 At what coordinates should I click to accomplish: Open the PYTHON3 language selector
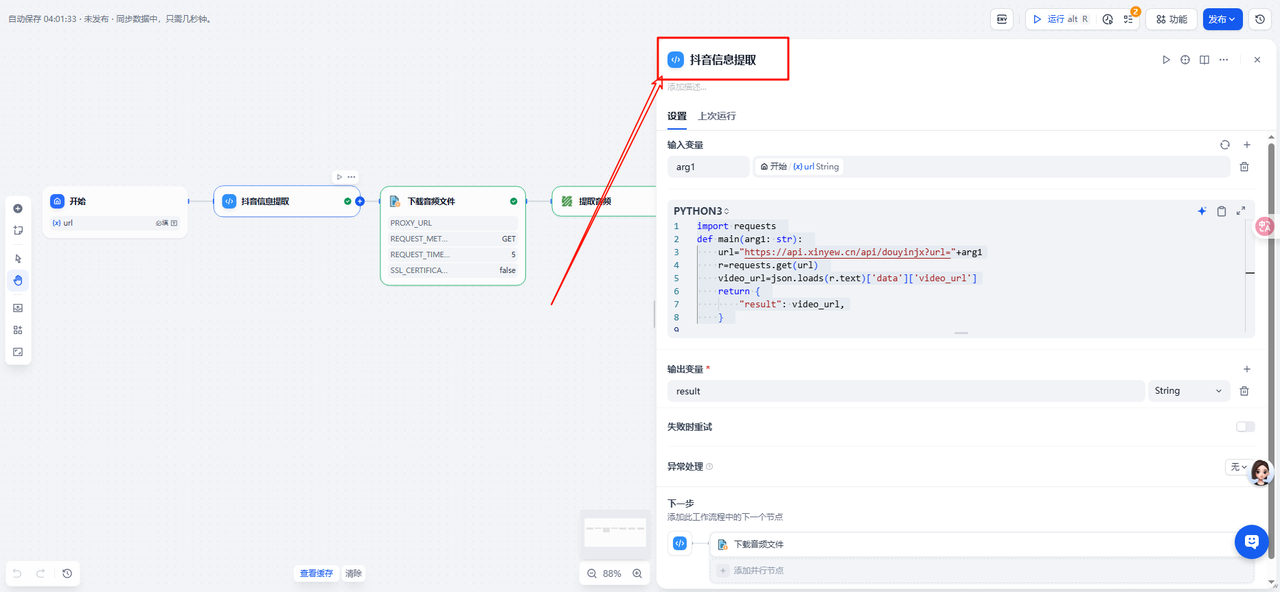click(x=701, y=211)
